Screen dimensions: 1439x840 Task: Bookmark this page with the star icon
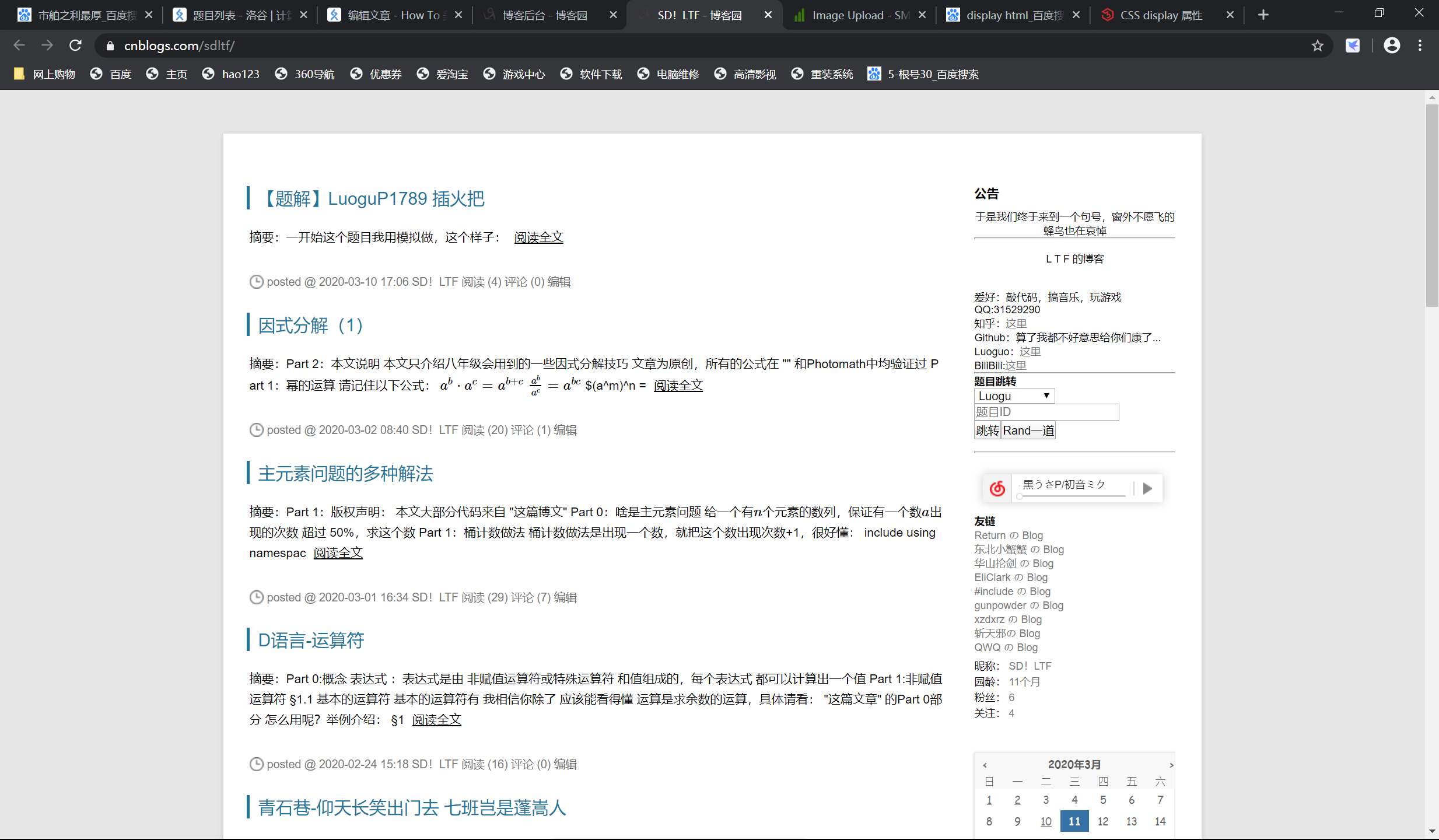1317,45
